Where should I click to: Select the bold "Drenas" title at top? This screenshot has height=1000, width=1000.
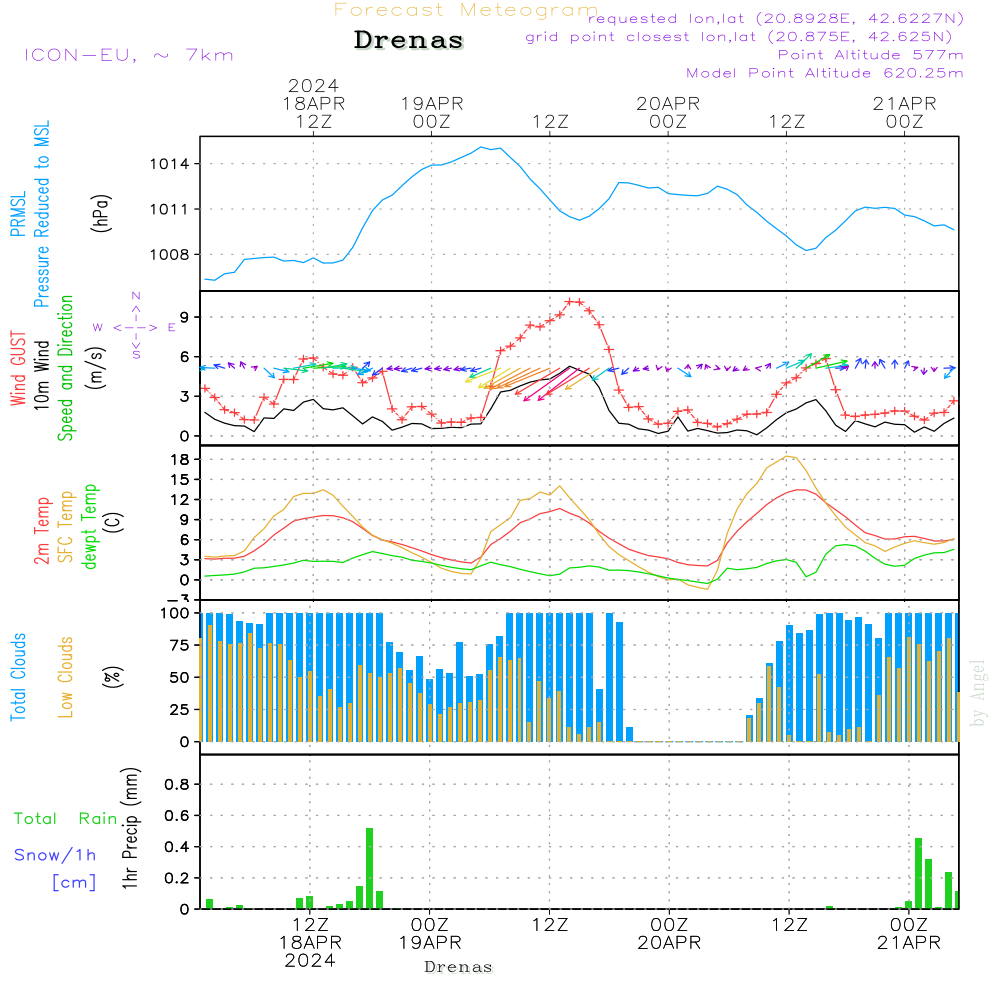[x=409, y=40]
